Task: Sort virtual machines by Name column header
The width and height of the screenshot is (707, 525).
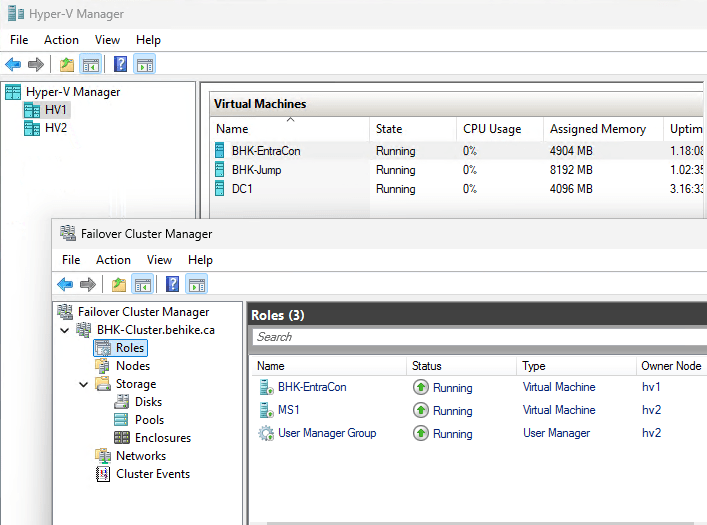Action: (232, 129)
